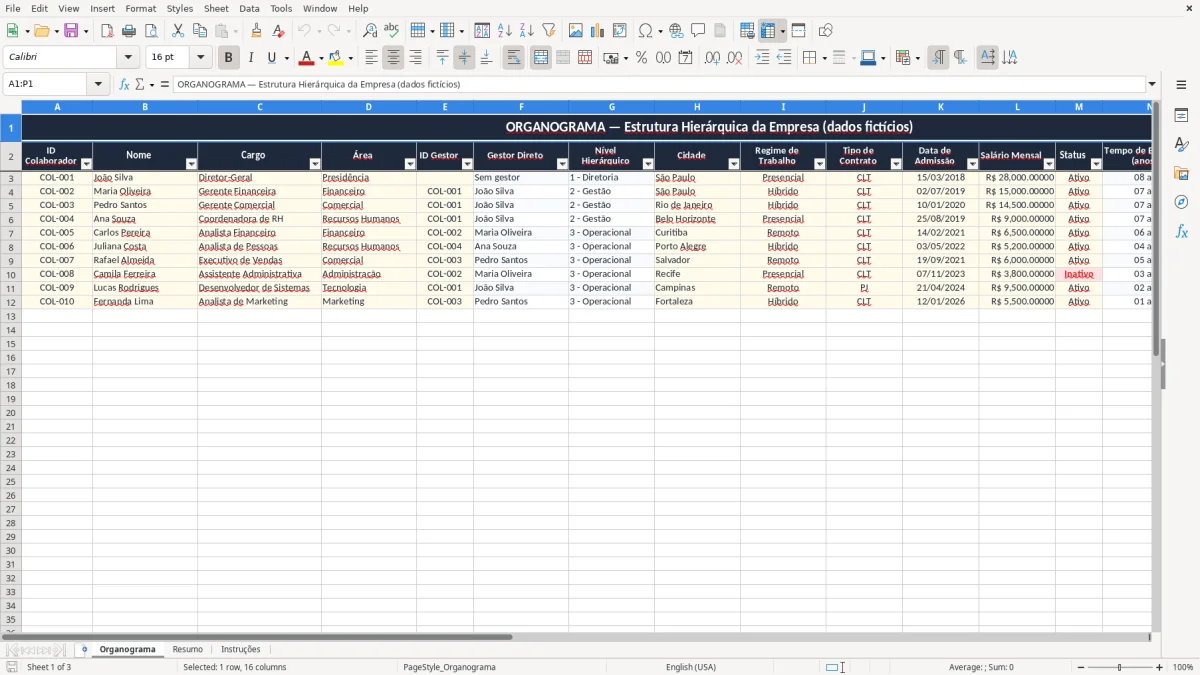The image size is (1200, 675).
Task: Click the Copy icon
Action: [x=200, y=31]
